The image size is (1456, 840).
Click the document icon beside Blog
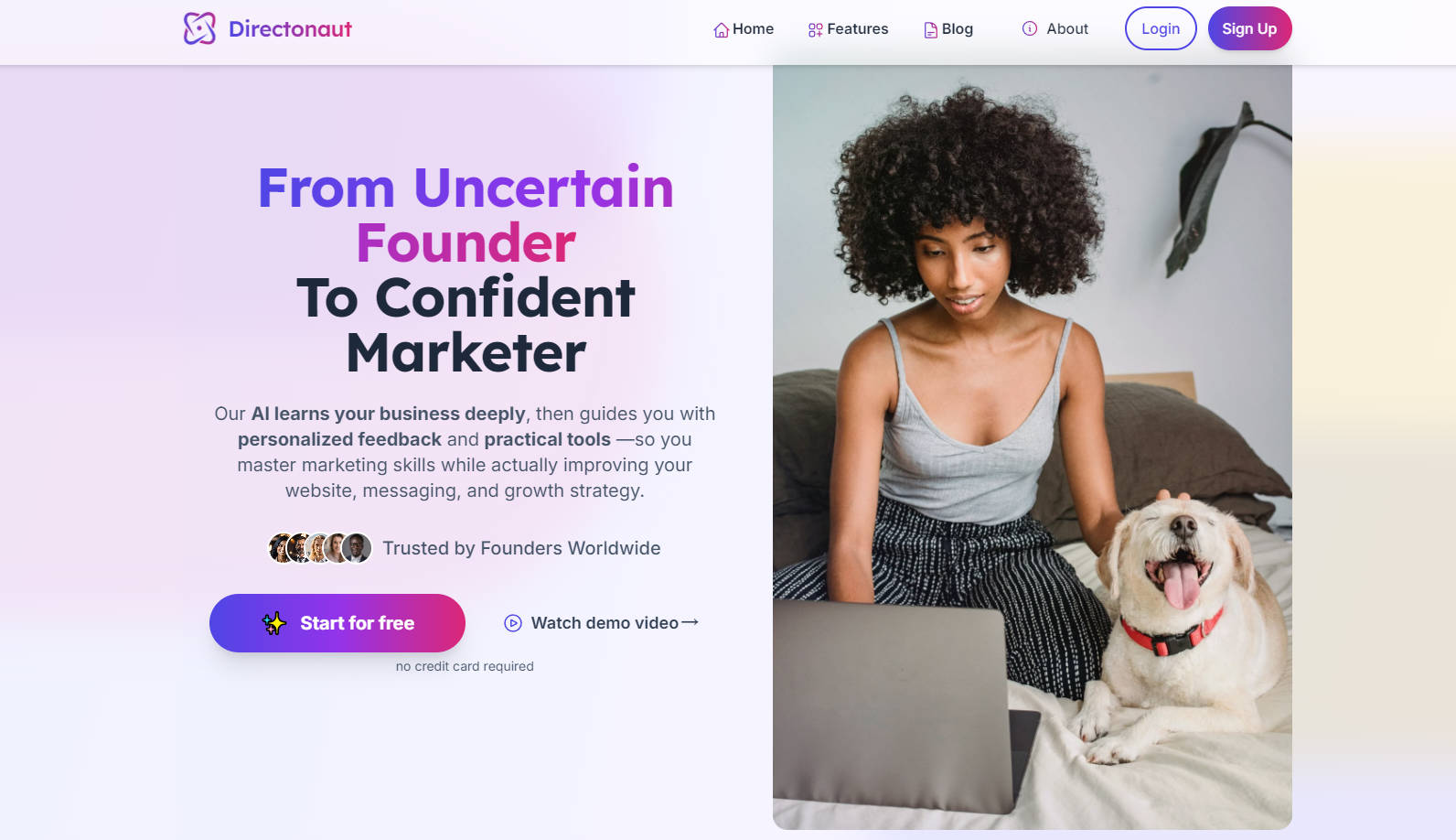(x=931, y=30)
